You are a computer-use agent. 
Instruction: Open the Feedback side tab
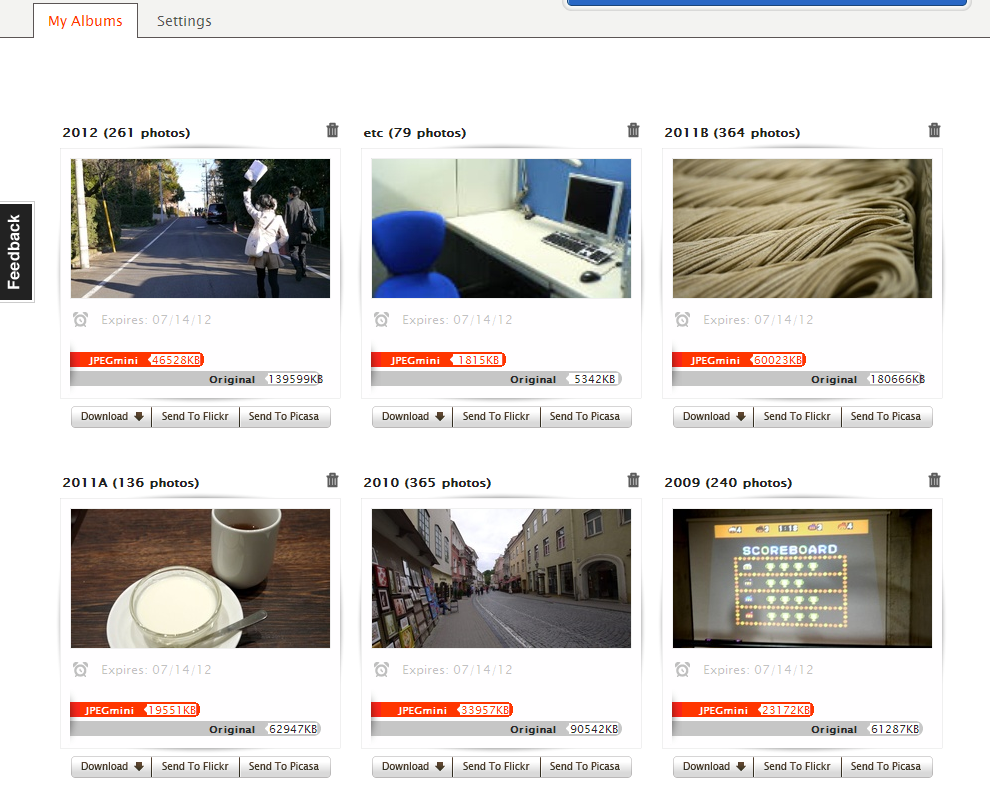pyautogui.click(x=15, y=252)
